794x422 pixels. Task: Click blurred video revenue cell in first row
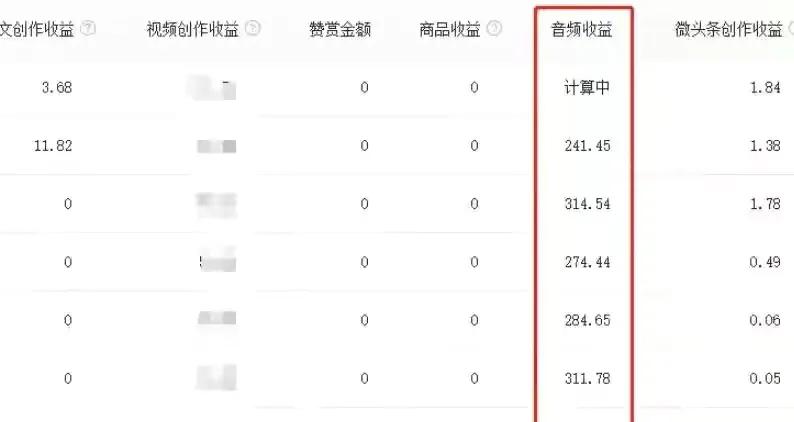point(213,87)
